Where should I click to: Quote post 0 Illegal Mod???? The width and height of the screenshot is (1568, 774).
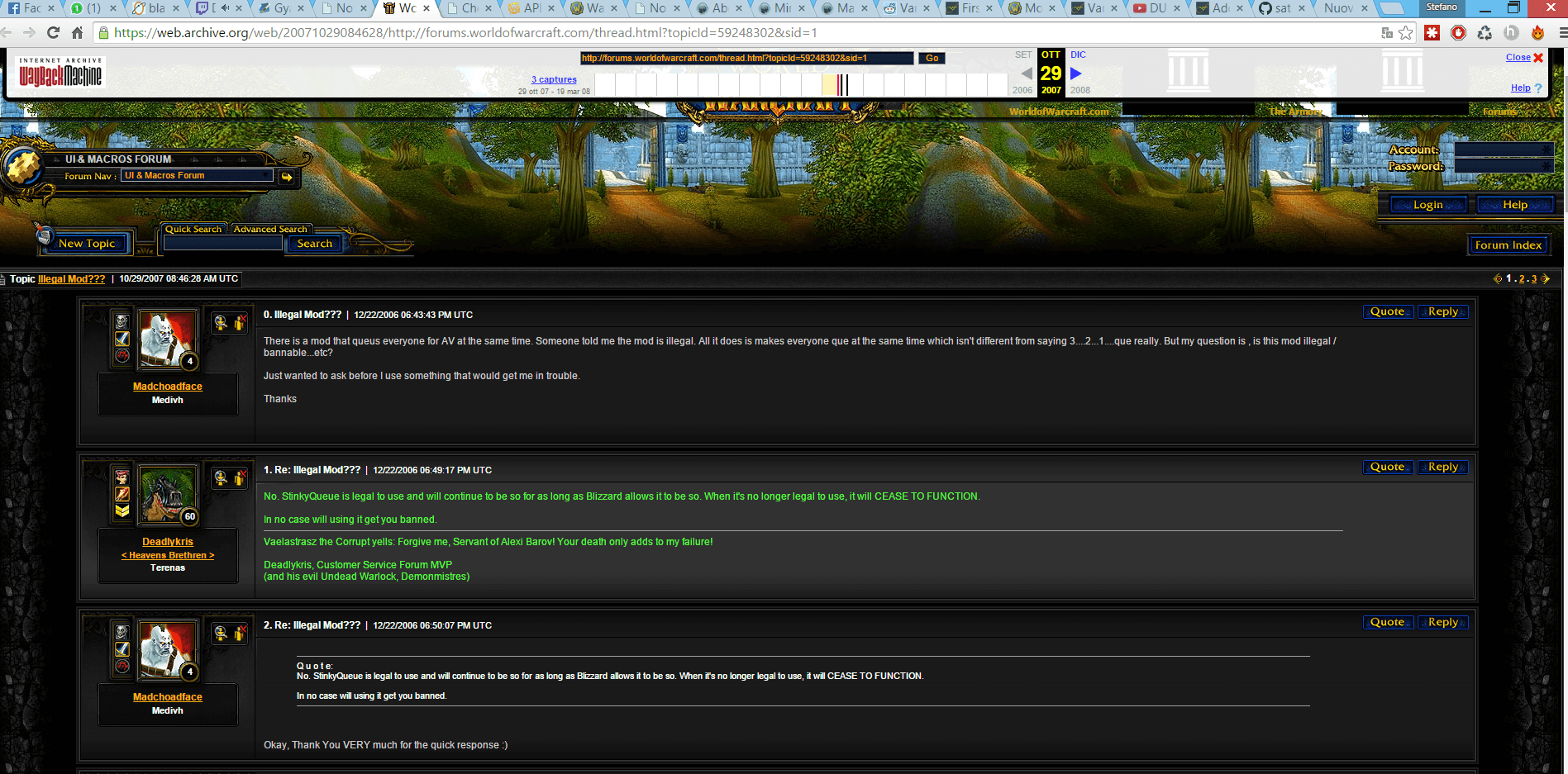click(x=1388, y=311)
